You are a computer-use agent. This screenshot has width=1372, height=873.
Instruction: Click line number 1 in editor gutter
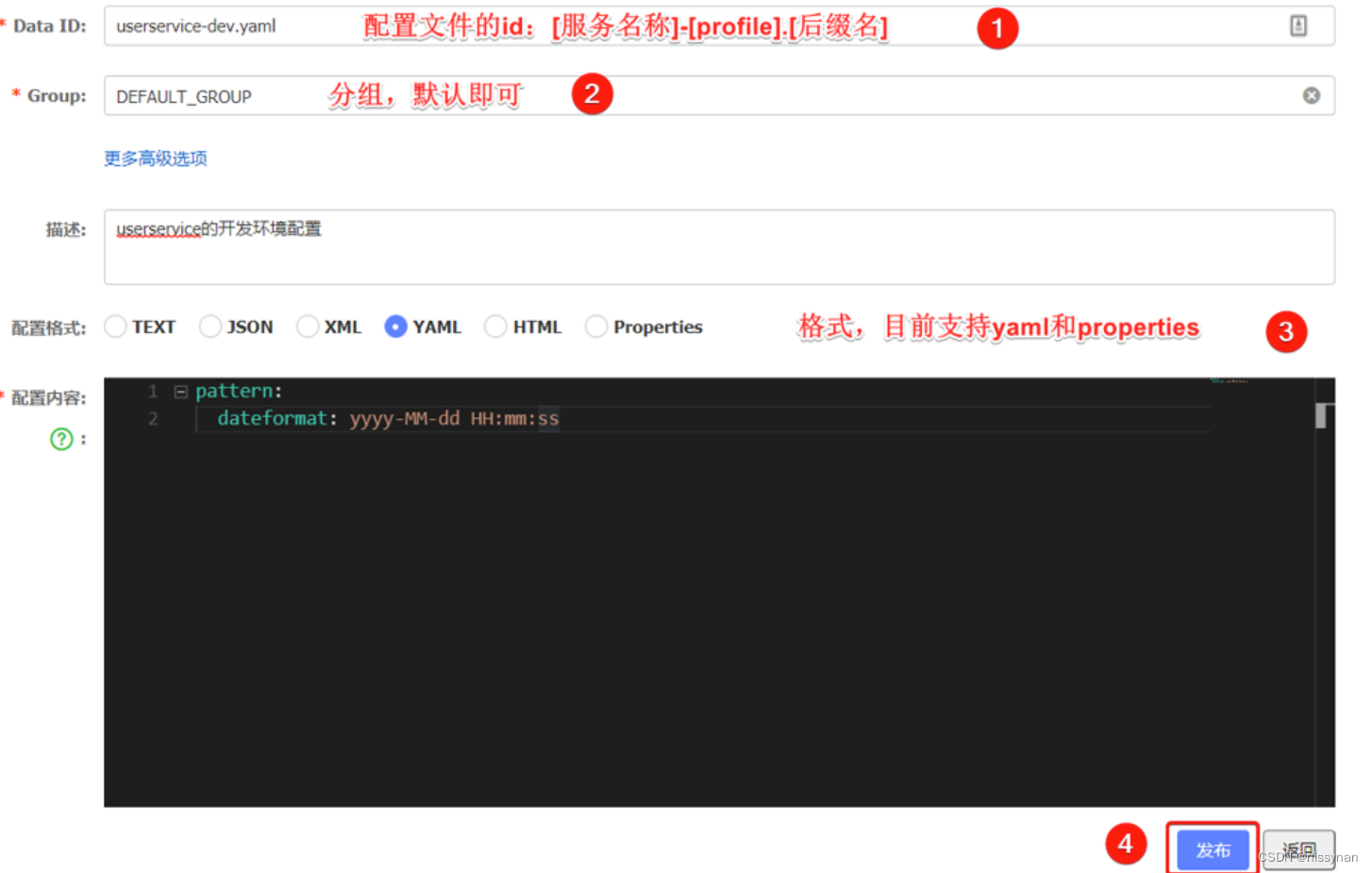coord(153,391)
